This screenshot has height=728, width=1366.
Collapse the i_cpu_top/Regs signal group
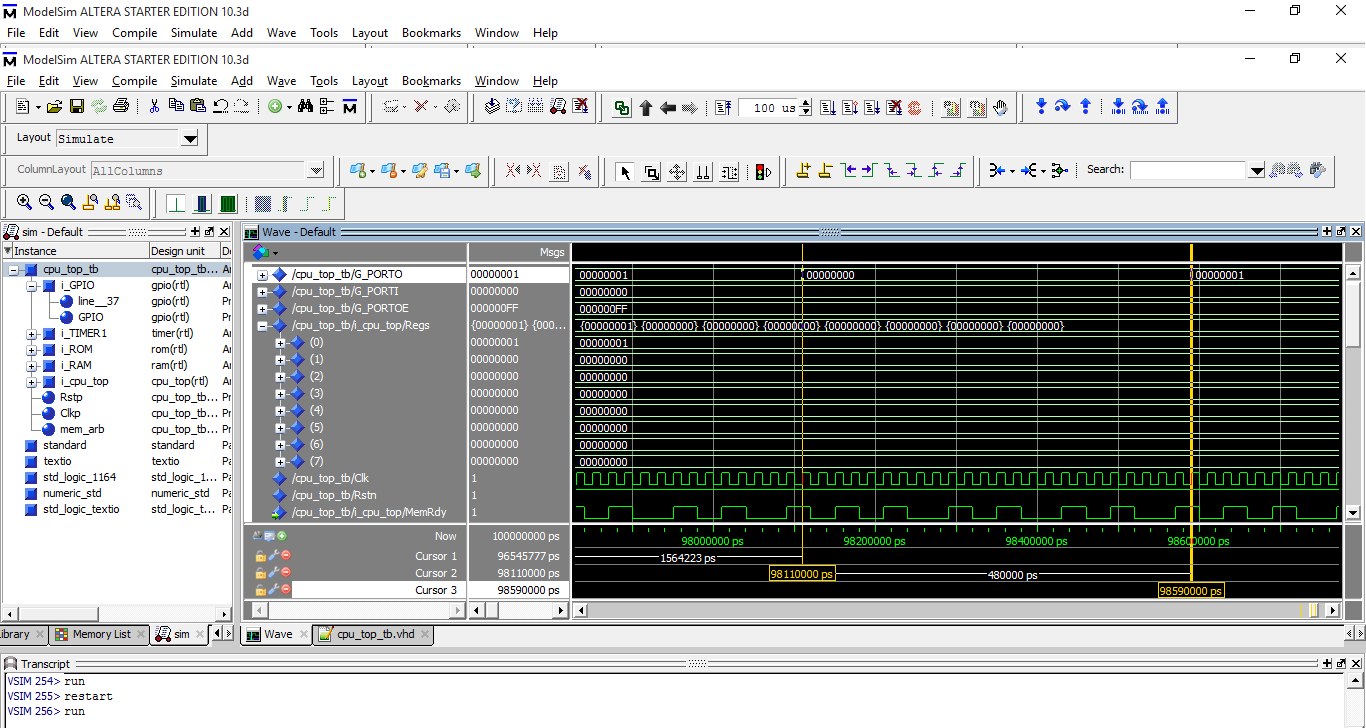(x=263, y=326)
